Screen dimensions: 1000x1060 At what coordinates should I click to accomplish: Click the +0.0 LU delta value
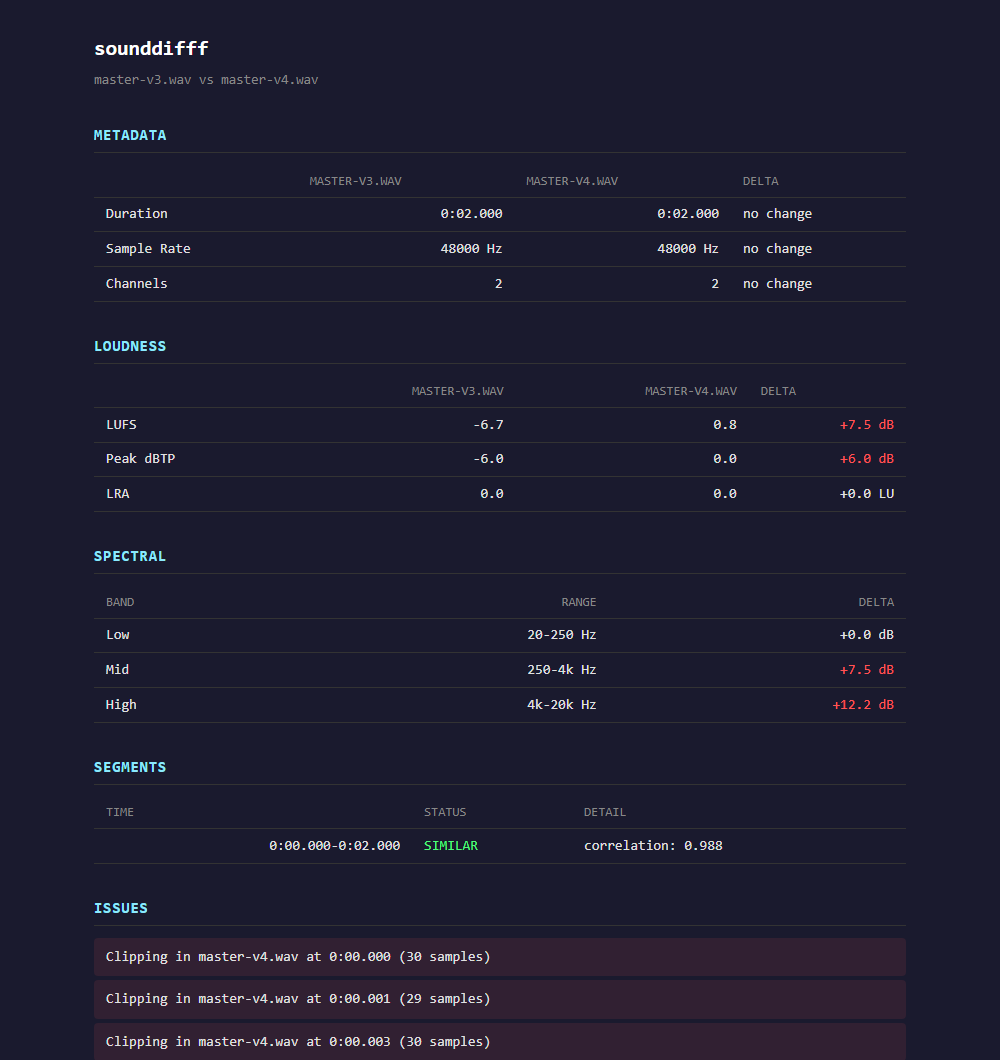click(x=867, y=493)
